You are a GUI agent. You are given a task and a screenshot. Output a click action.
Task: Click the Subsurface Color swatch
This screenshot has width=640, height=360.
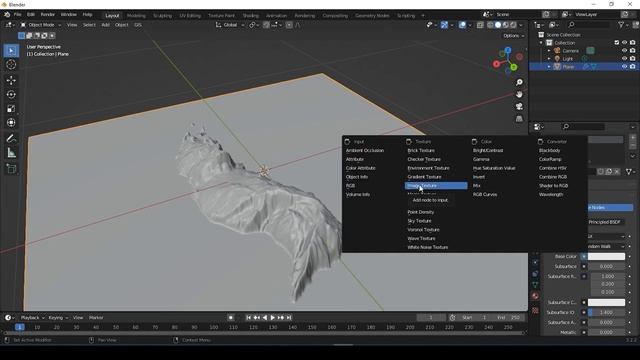coord(606,302)
